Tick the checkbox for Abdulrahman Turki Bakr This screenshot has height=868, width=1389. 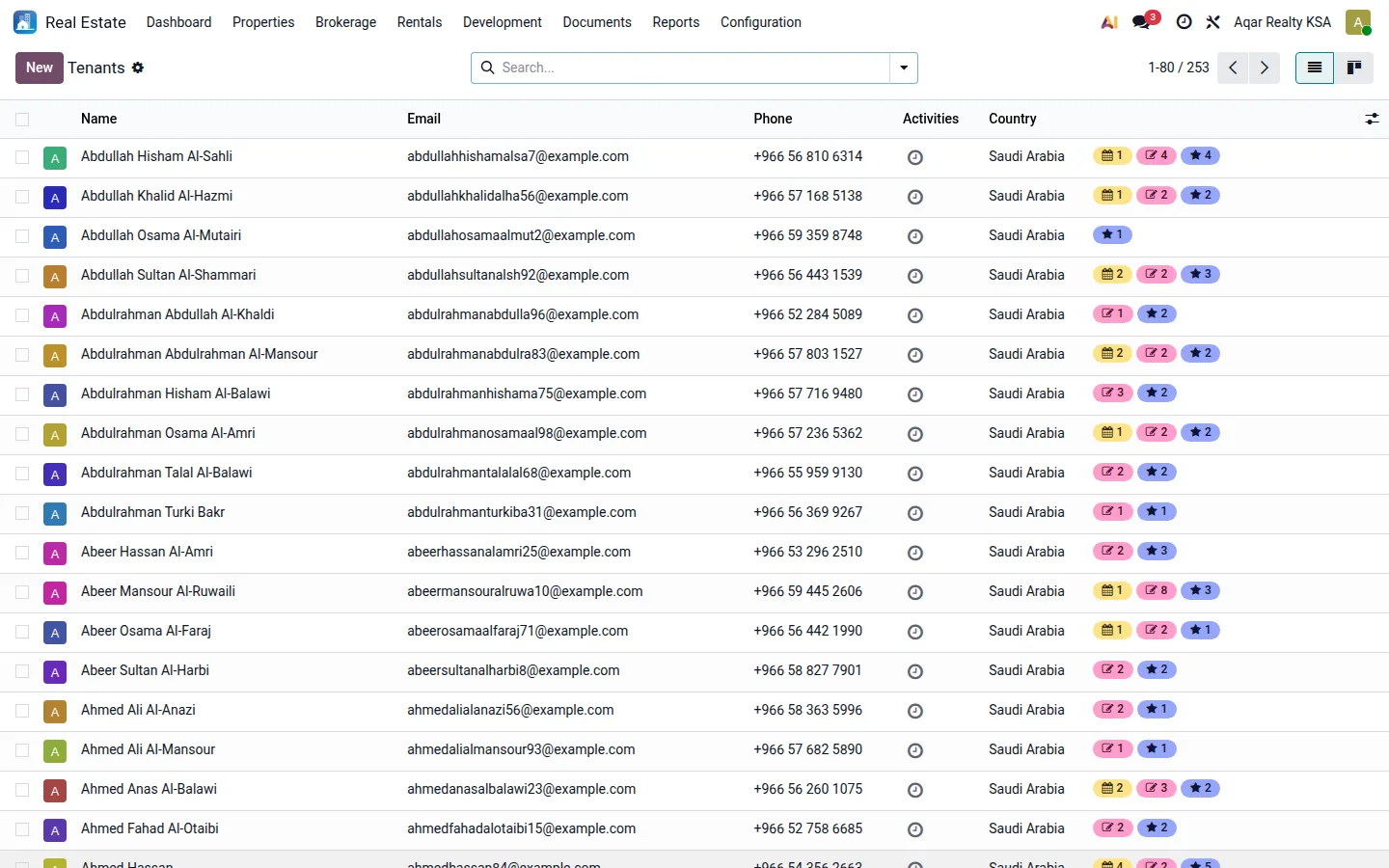coord(22,513)
